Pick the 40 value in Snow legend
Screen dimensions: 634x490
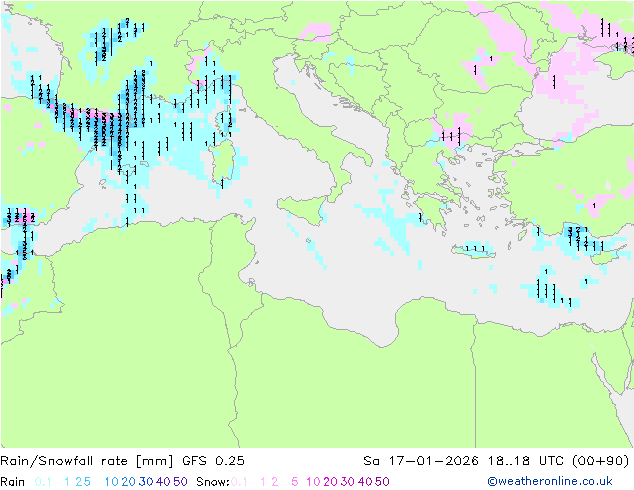click(365, 482)
